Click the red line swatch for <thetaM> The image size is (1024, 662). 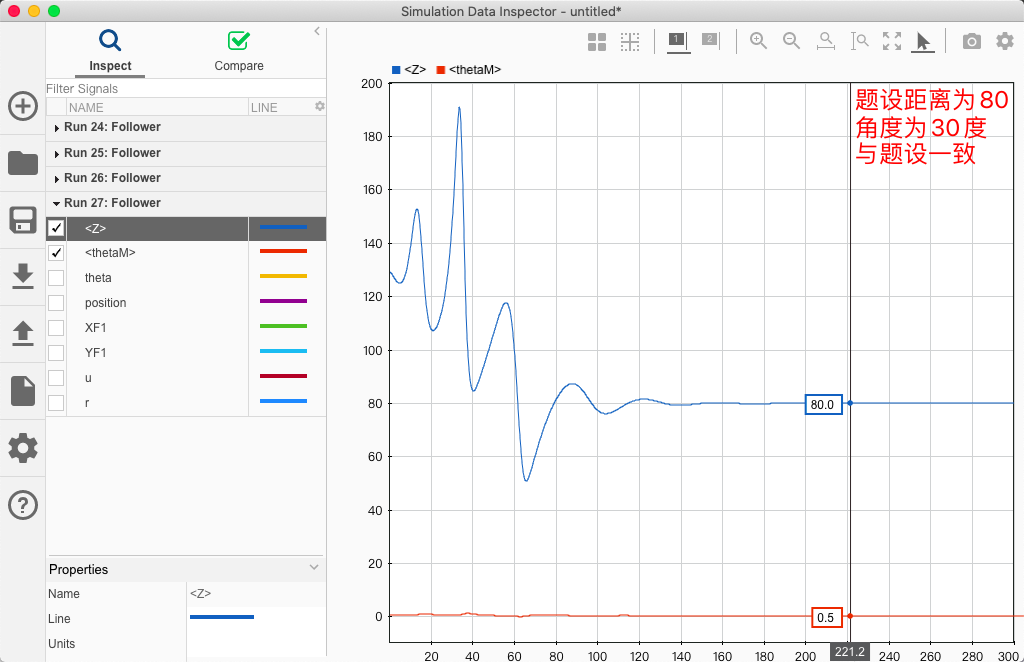coord(283,251)
